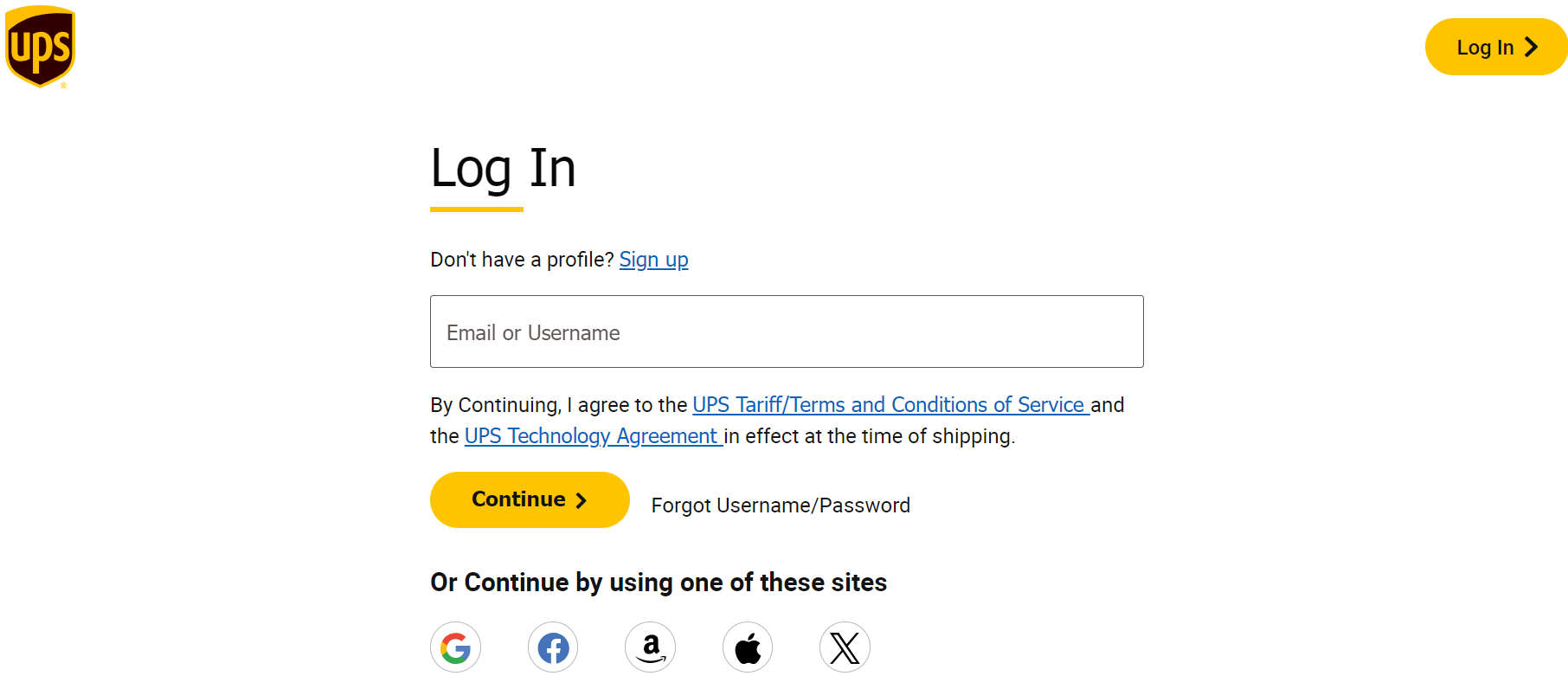Select the Facebook login option
The image size is (1568, 676).
coord(552,647)
